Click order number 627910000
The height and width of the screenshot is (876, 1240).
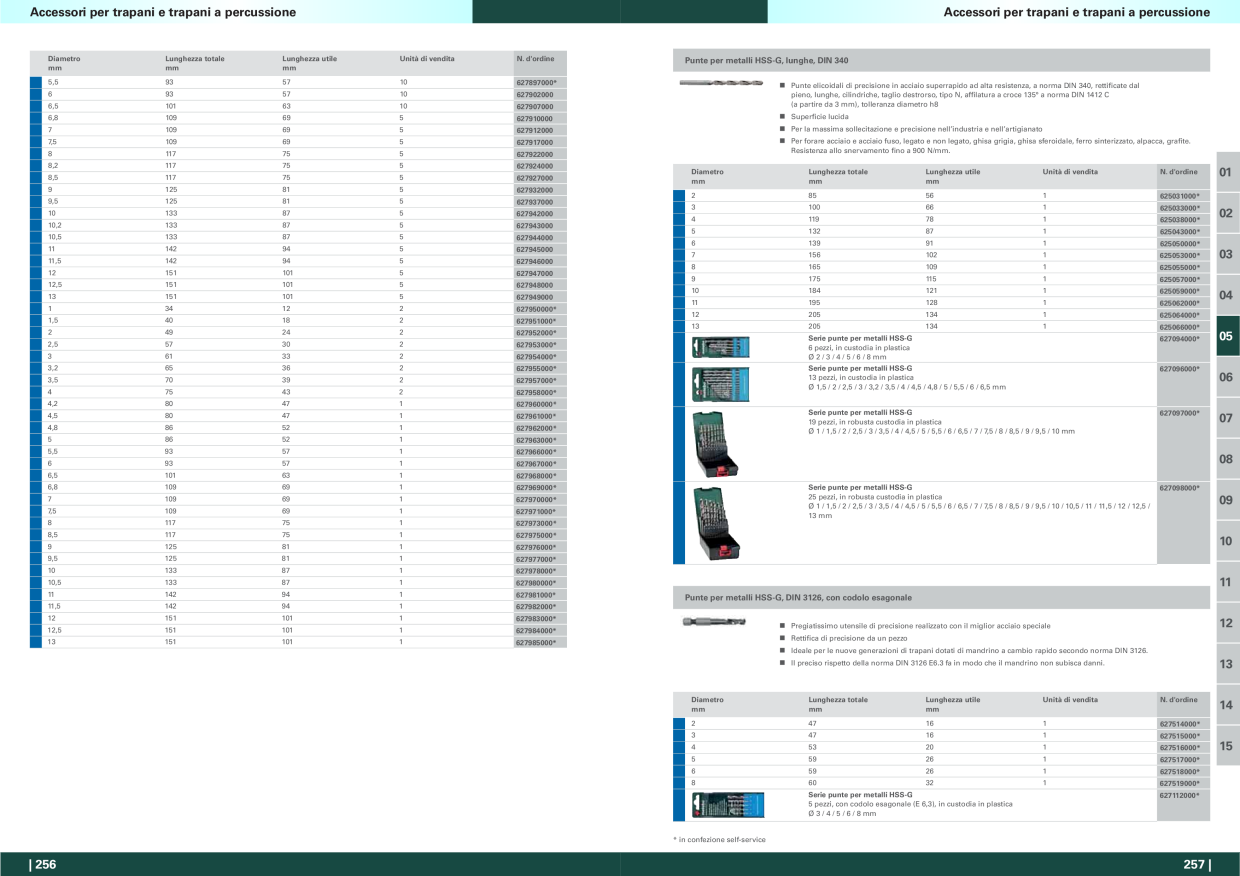(535, 118)
